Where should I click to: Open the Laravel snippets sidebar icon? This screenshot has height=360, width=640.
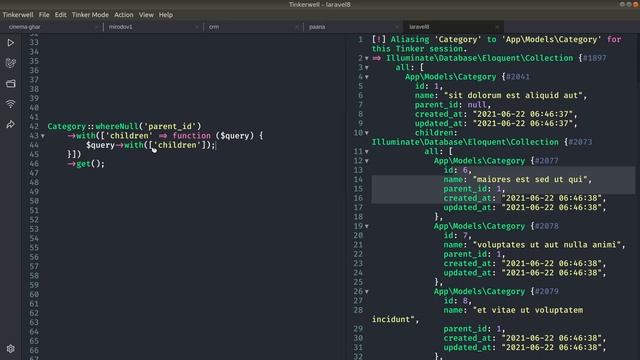[11, 63]
